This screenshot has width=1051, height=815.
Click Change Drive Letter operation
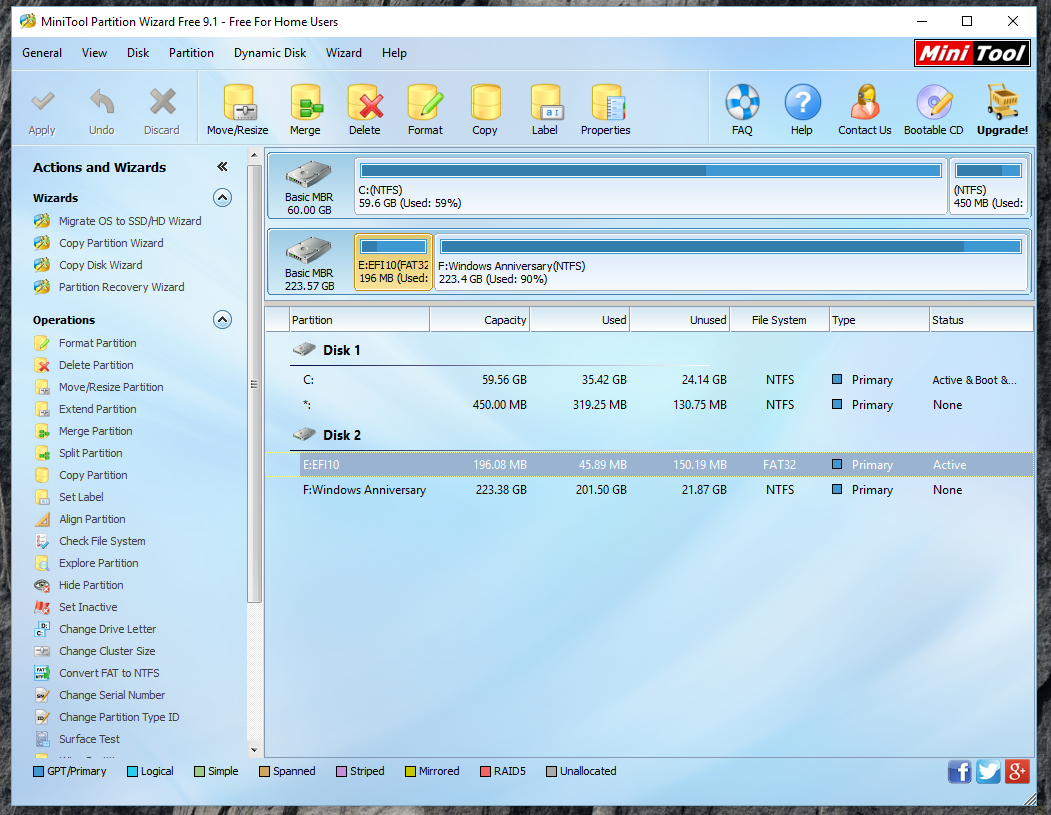coord(107,629)
